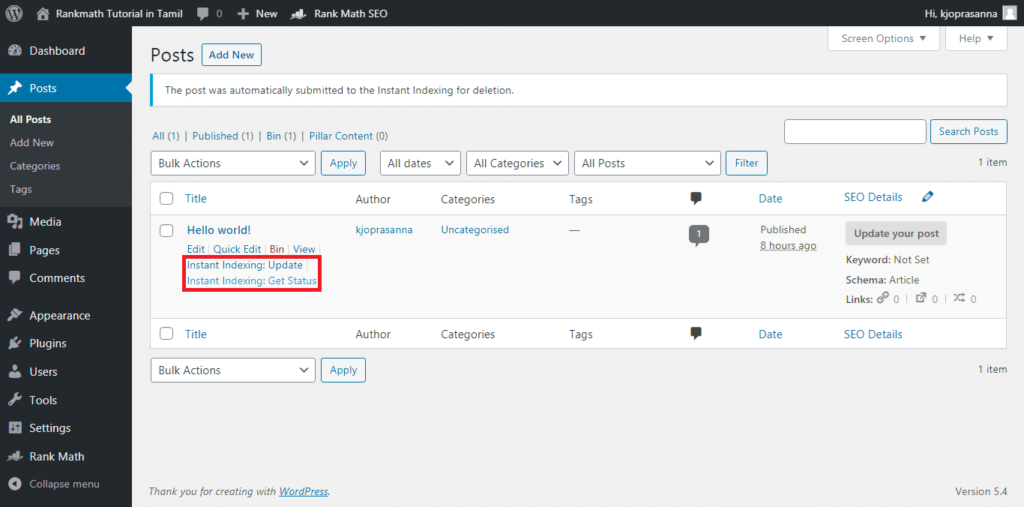Click the Users person icon
1024x507 pixels.
coord(15,372)
